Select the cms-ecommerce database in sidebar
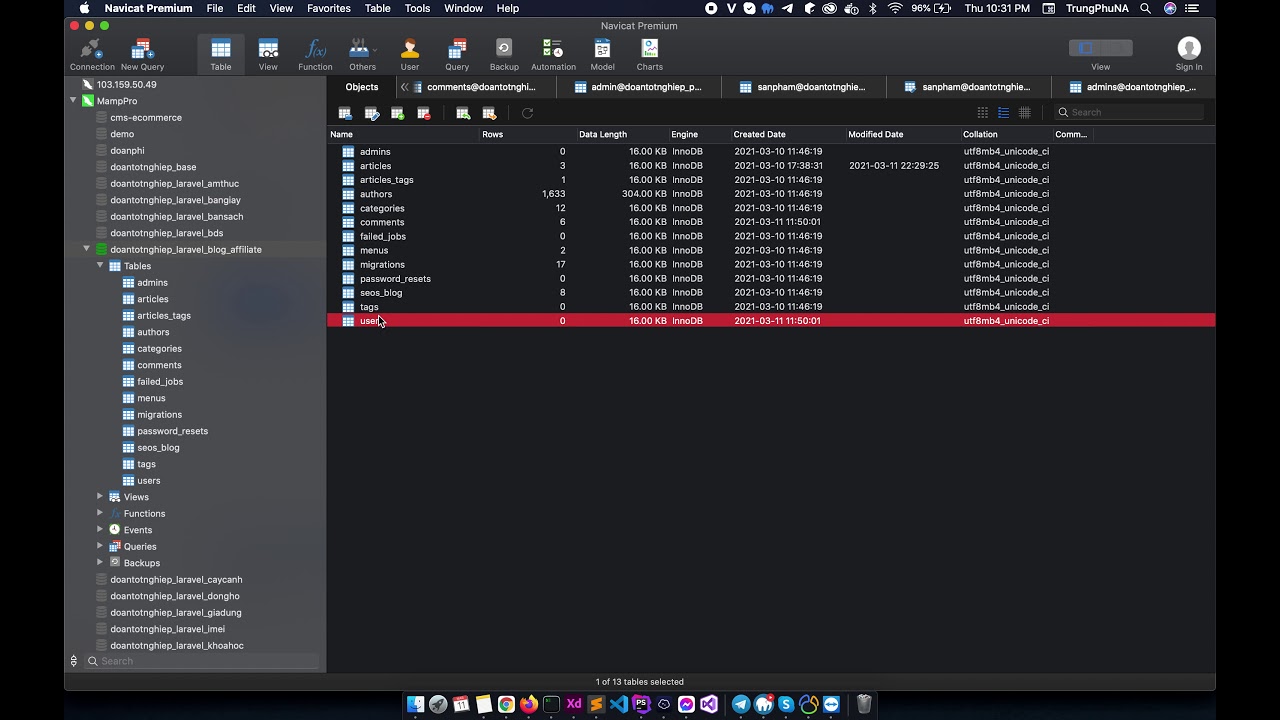This screenshot has width=1280, height=720. pos(146,118)
